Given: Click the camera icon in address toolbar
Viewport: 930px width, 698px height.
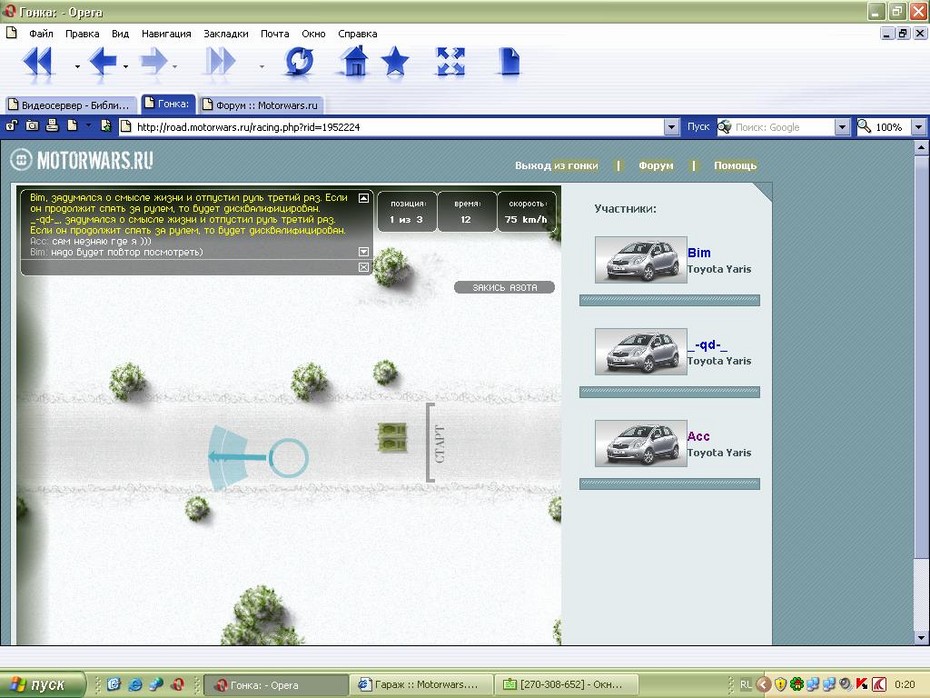Looking at the screenshot, I should point(32,126).
